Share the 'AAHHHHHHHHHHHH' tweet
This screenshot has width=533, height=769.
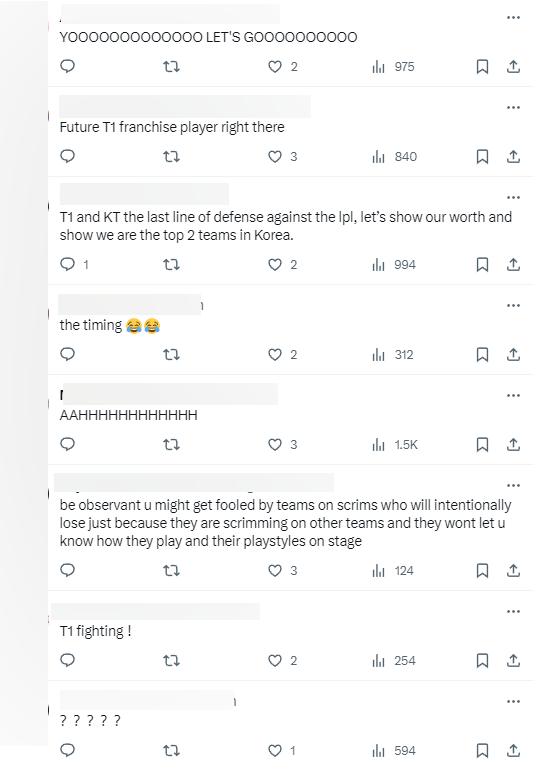(x=513, y=444)
